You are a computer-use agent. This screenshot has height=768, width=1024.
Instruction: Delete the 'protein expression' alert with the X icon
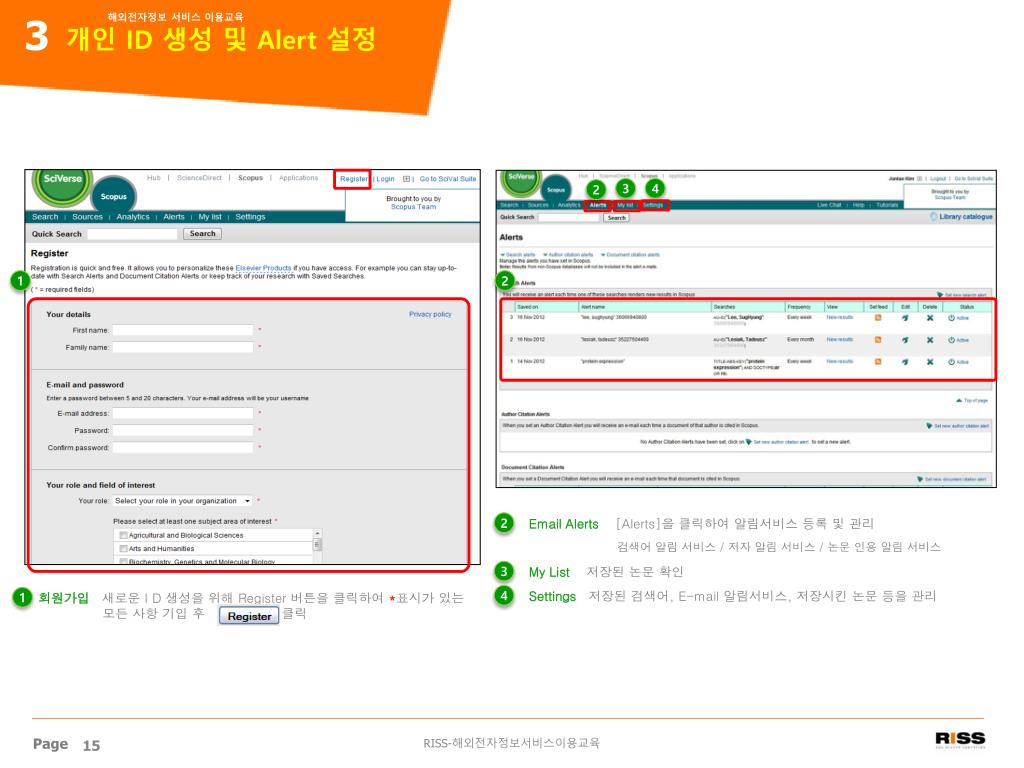pyautogui.click(x=930, y=362)
